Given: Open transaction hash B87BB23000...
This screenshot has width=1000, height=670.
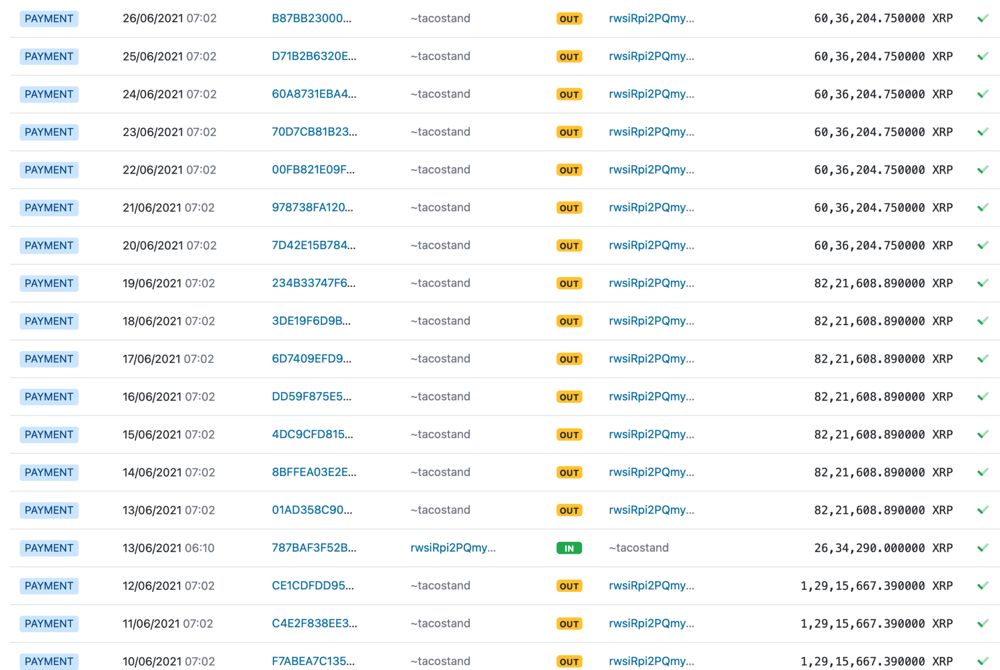Looking at the screenshot, I should tap(311, 18).
